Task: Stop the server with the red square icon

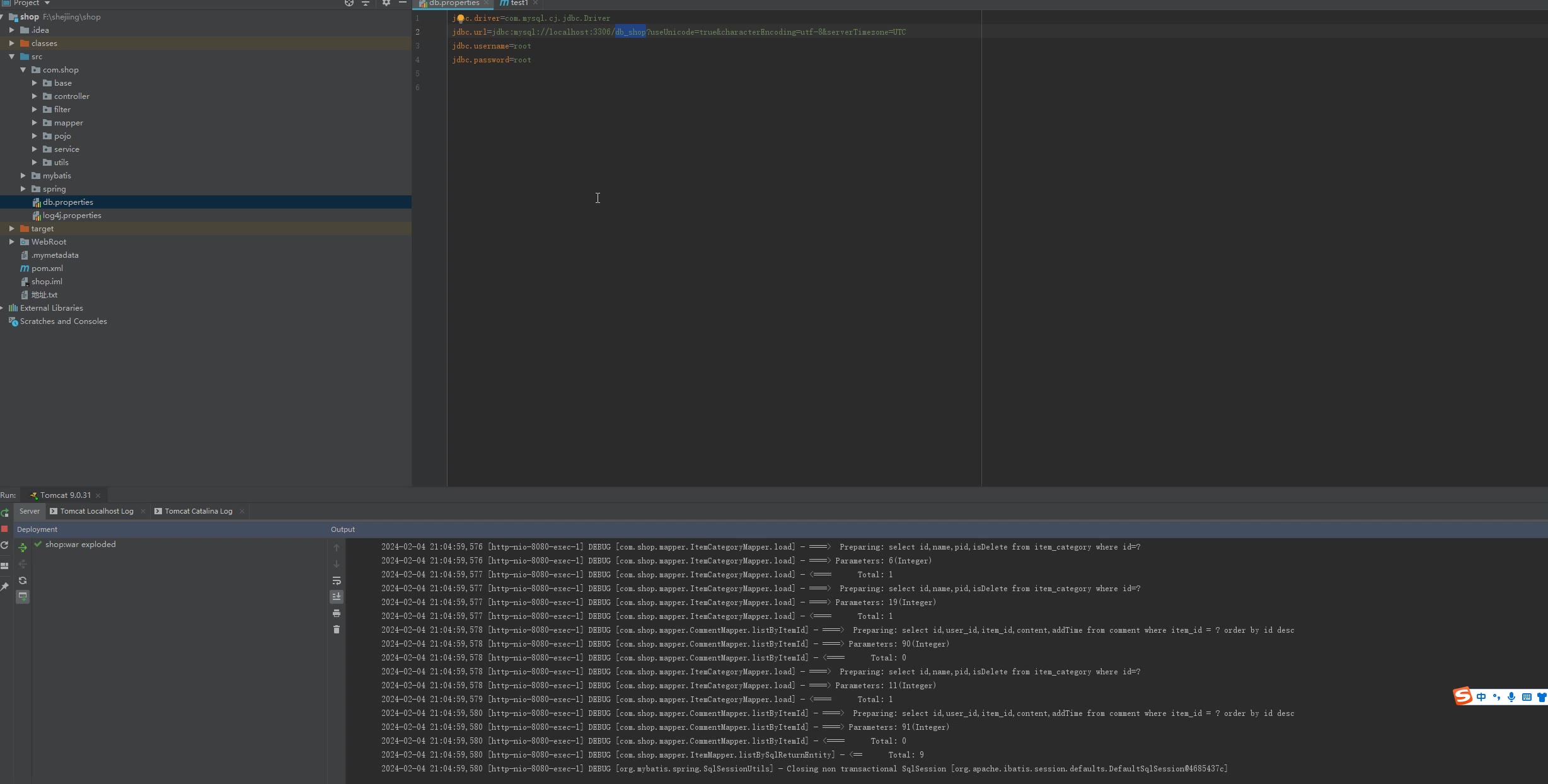Action: pyautogui.click(x=4, y=529)
